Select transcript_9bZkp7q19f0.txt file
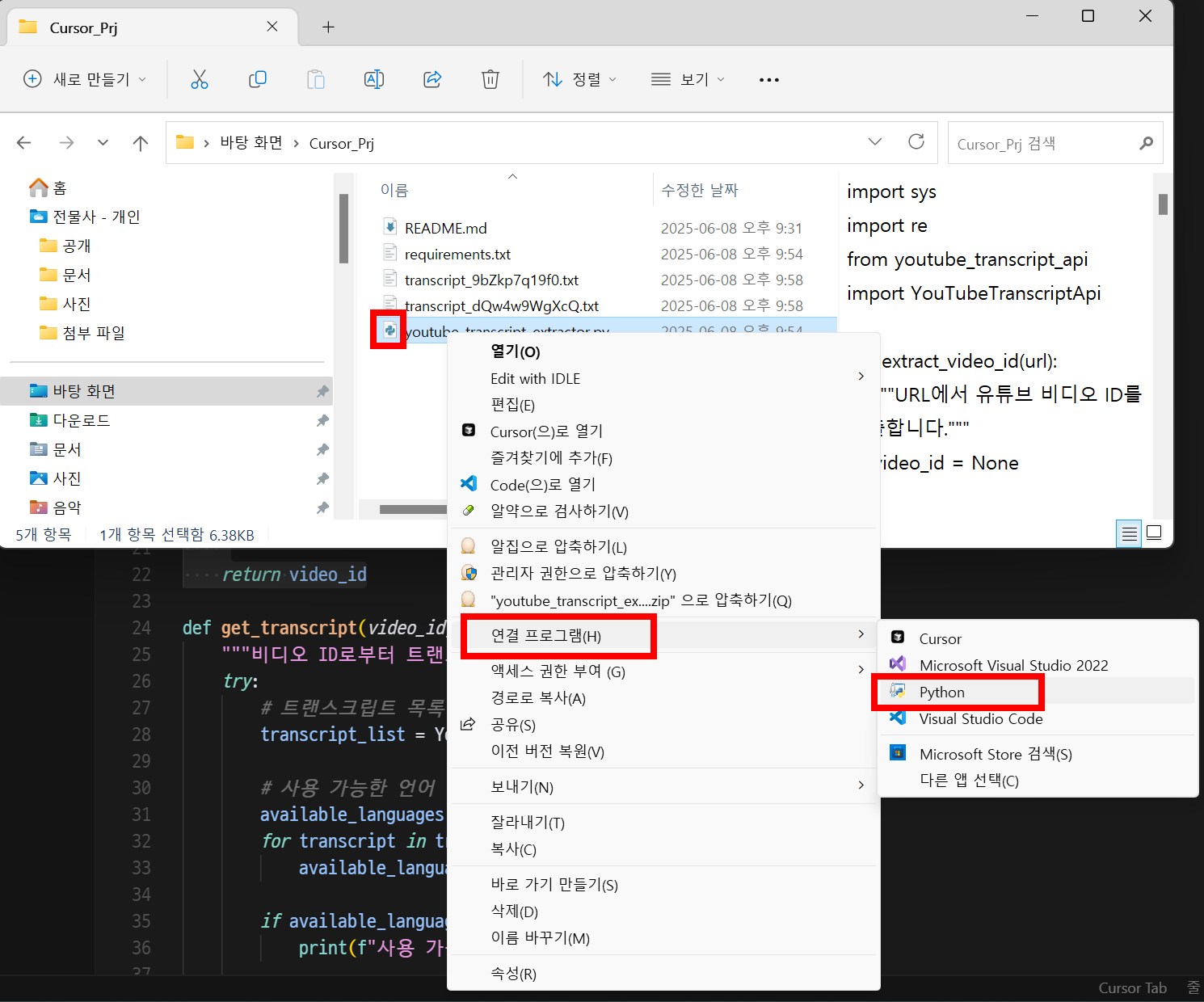The width and height of the screenshot is (1204, 1002). point(491,280)
